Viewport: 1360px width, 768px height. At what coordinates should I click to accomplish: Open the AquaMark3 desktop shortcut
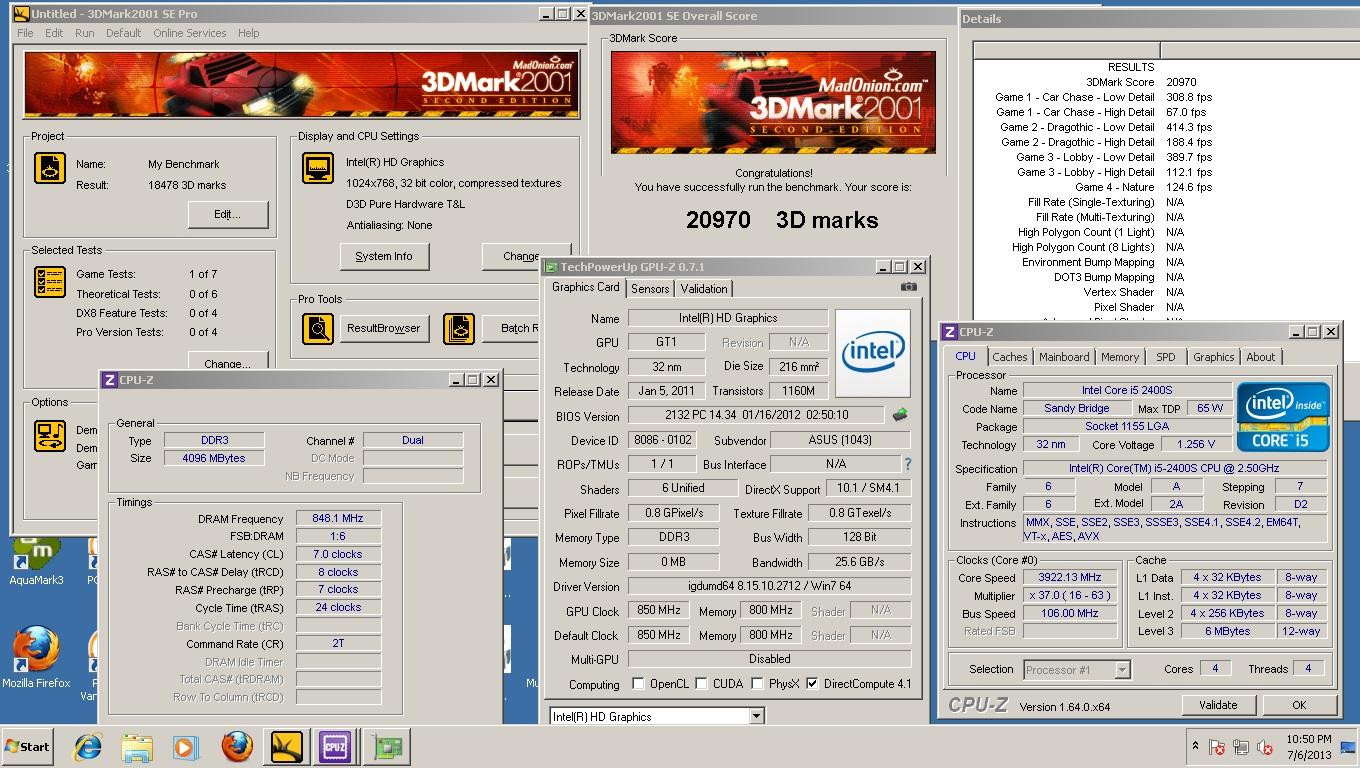click(x=36, y=562)
